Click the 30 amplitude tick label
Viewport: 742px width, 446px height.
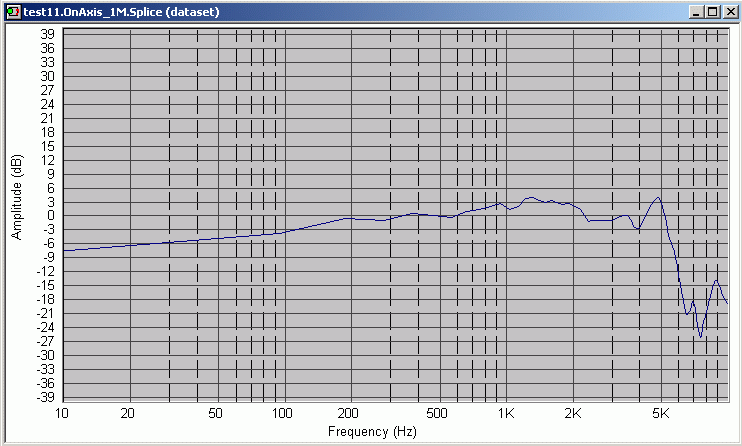(x=47, y=76)
